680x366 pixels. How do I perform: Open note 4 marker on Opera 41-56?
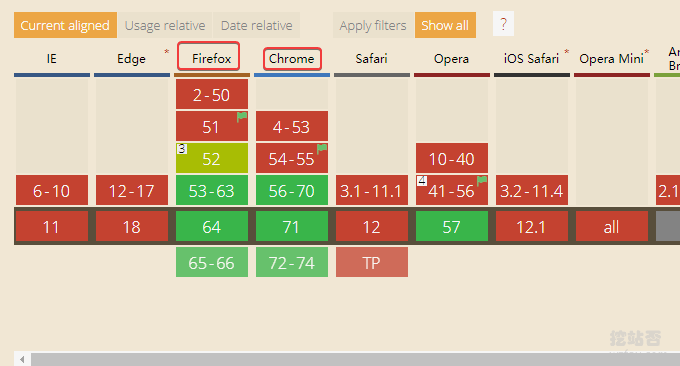(x=422, y=181)
